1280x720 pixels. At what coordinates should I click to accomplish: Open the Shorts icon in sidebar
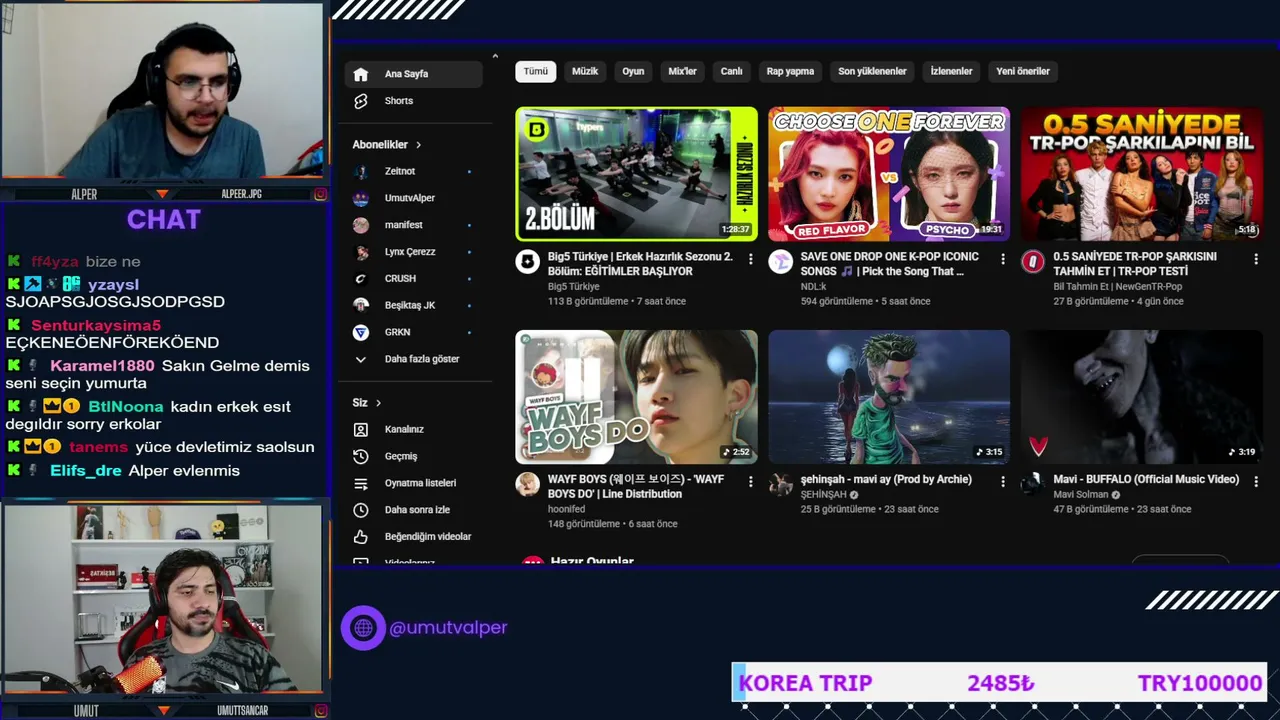[x=361, y=101]
